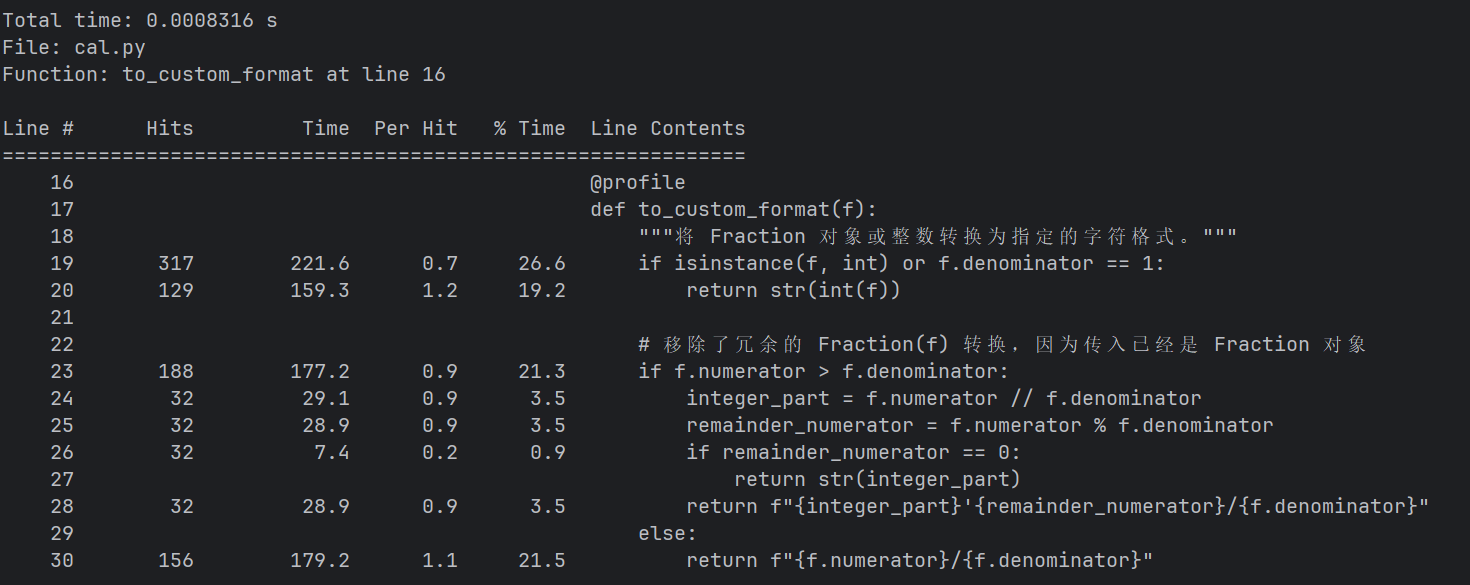Click the remainder_numerator assignment code line
This screenshot has height=585, width=1470.
click(x=979, y=425)
